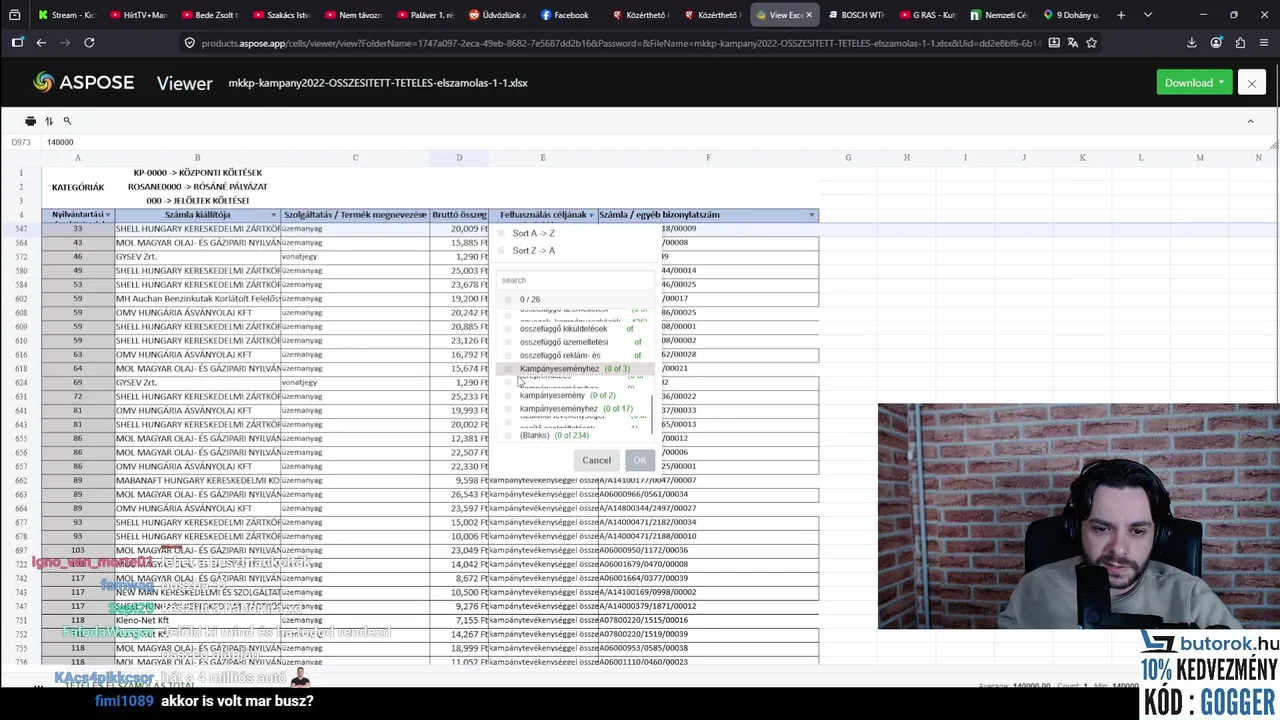Click formula bar value 140000
This screenshot has height=720, width=1280.
[60, 142]
